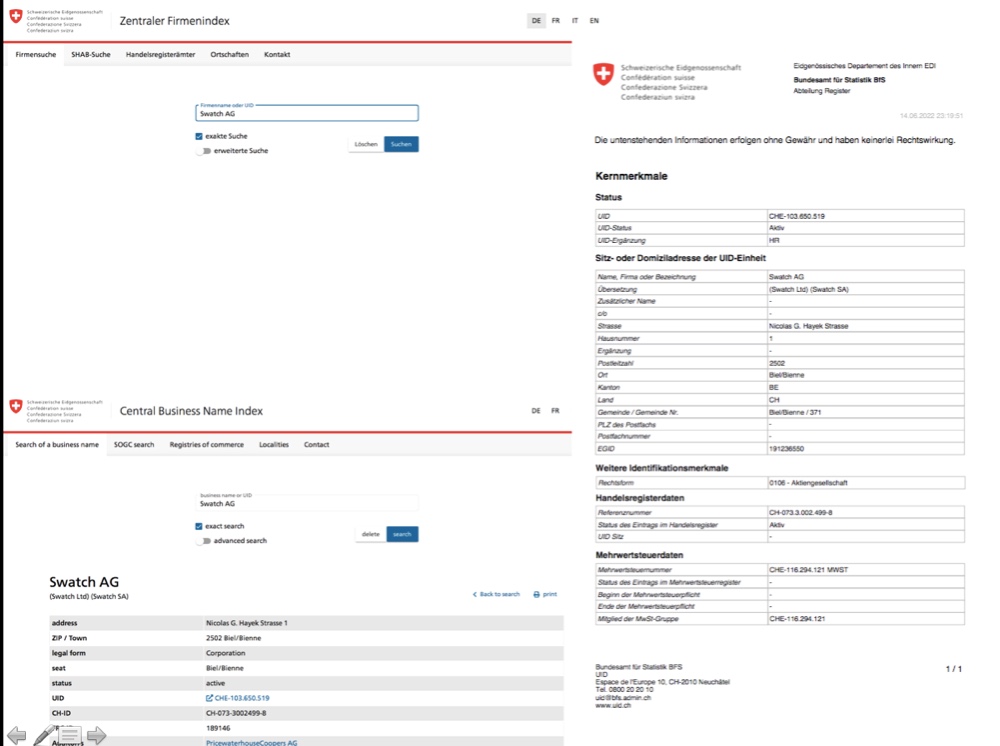1000x746 pixels.
Task: Click the 'CHE-116.294.121 MWST' value
Action: point(808,570)
